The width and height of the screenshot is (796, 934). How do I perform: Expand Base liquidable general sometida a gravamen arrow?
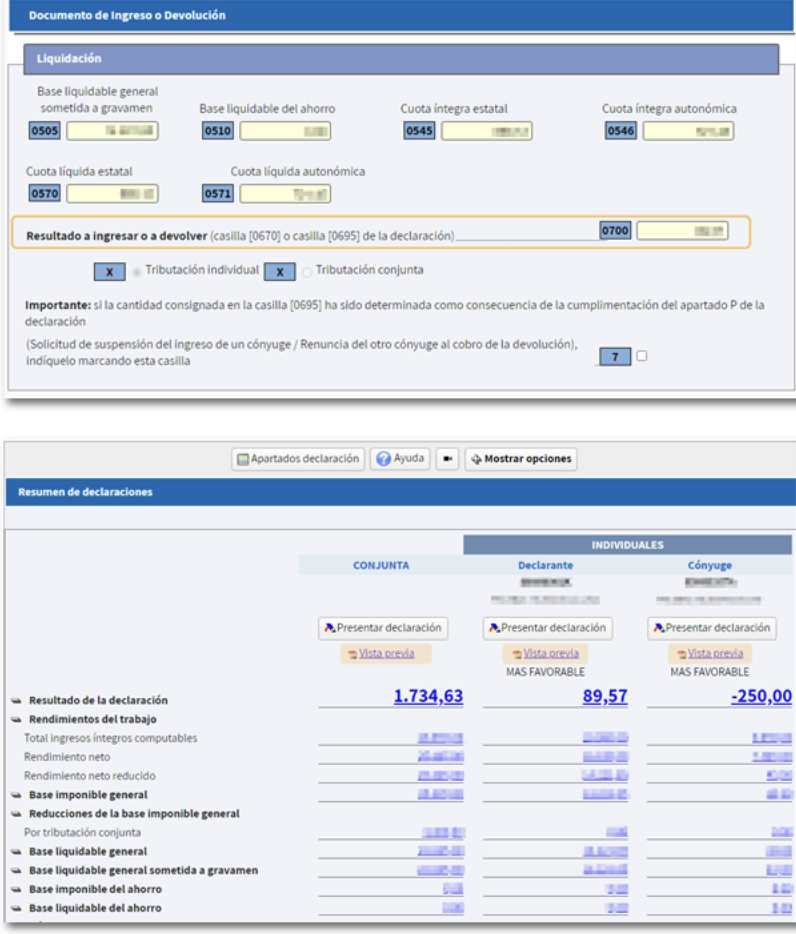[16, 871]
